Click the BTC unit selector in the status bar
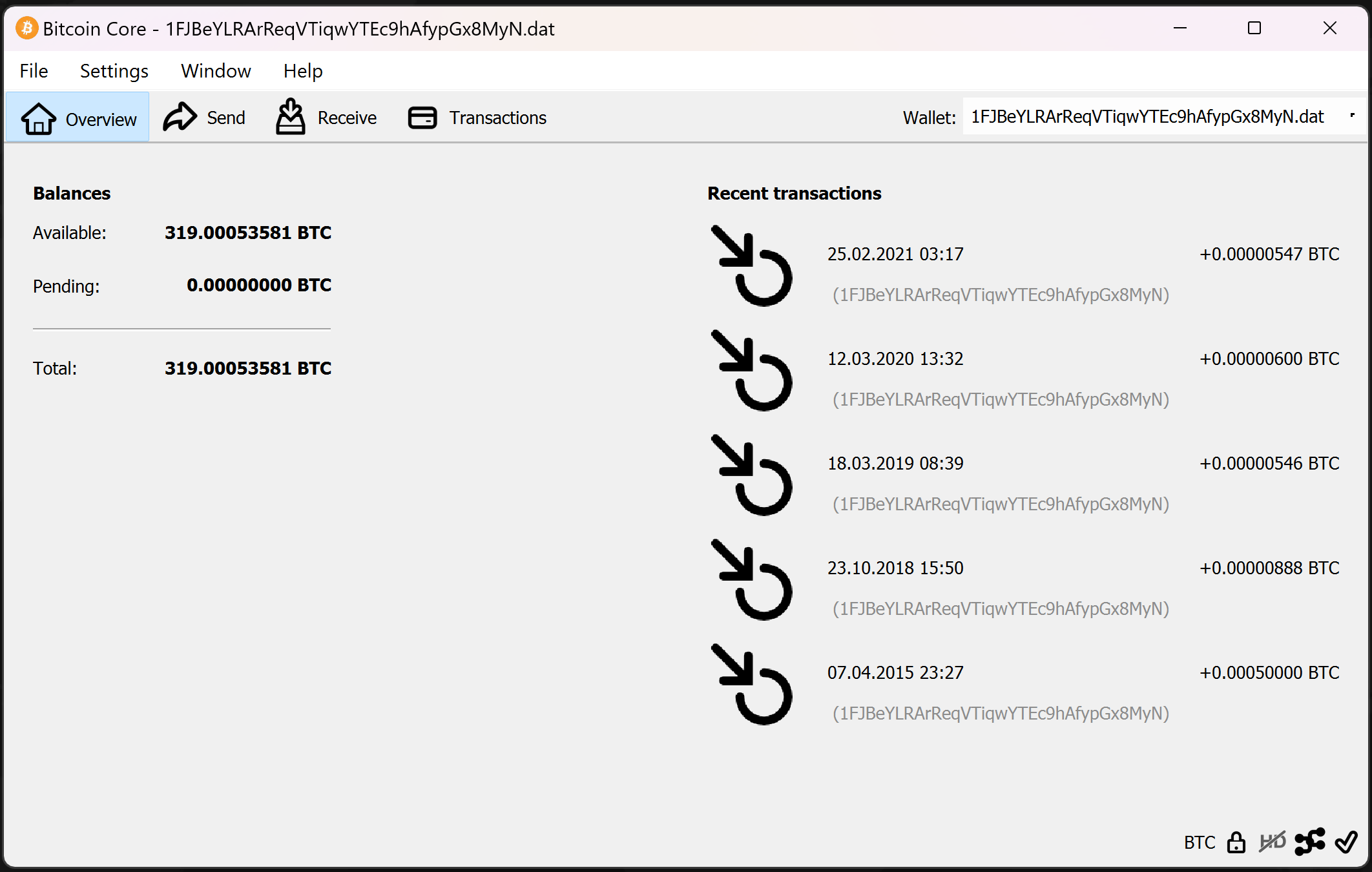 [x=1199, y=842]
